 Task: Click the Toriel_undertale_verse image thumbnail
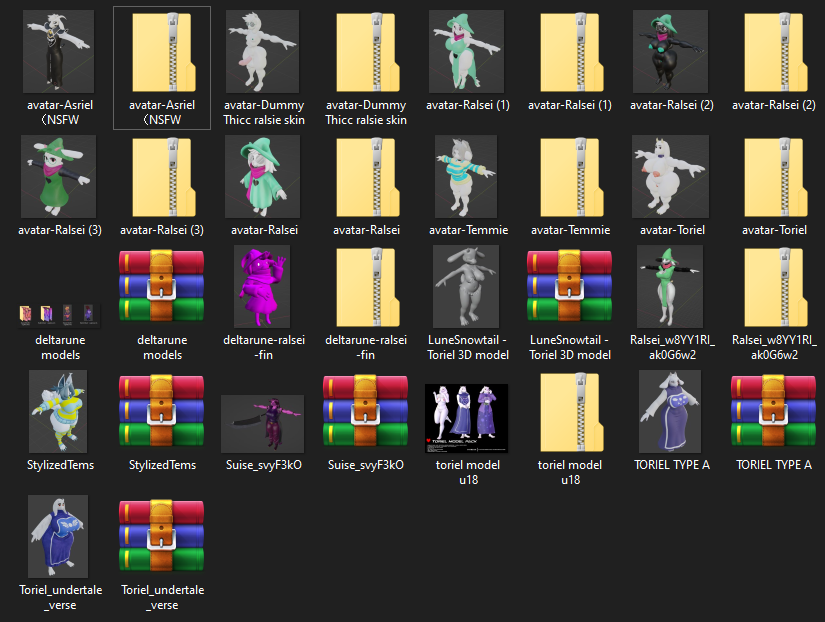pyautogui.click(x=58, y=536)
